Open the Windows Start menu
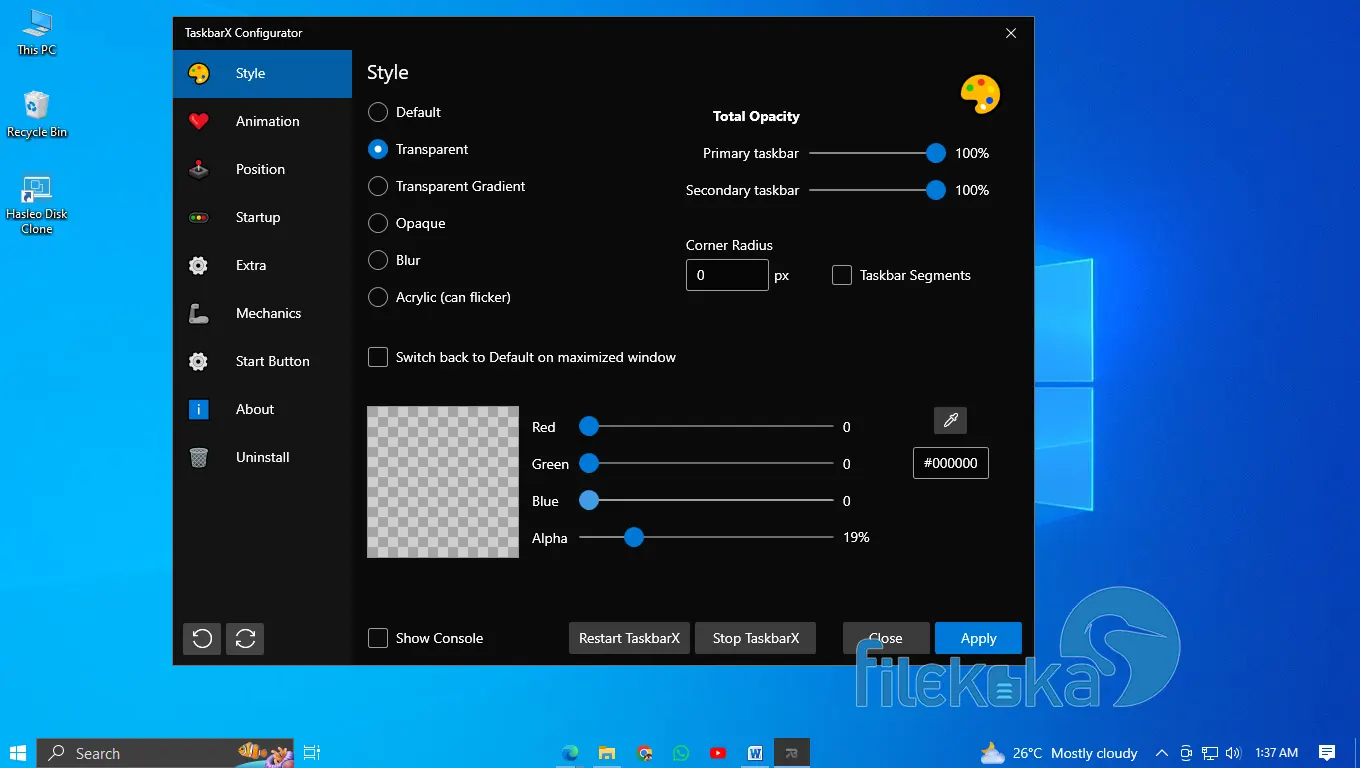1360x768 pixels. pyautogui.click(x=18, y=753)
